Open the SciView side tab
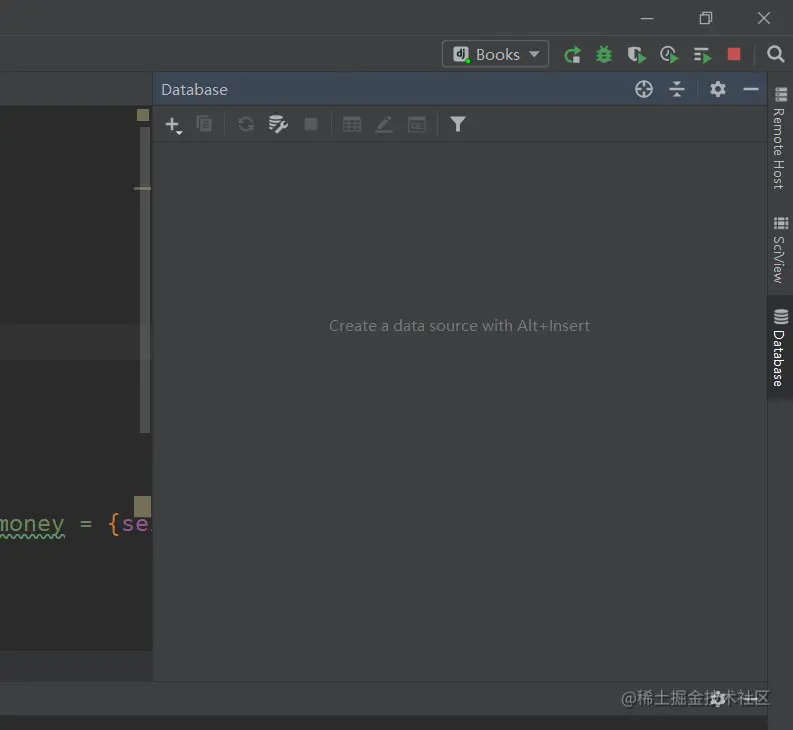The image size is (793, 730). click(x=780, y=249)
